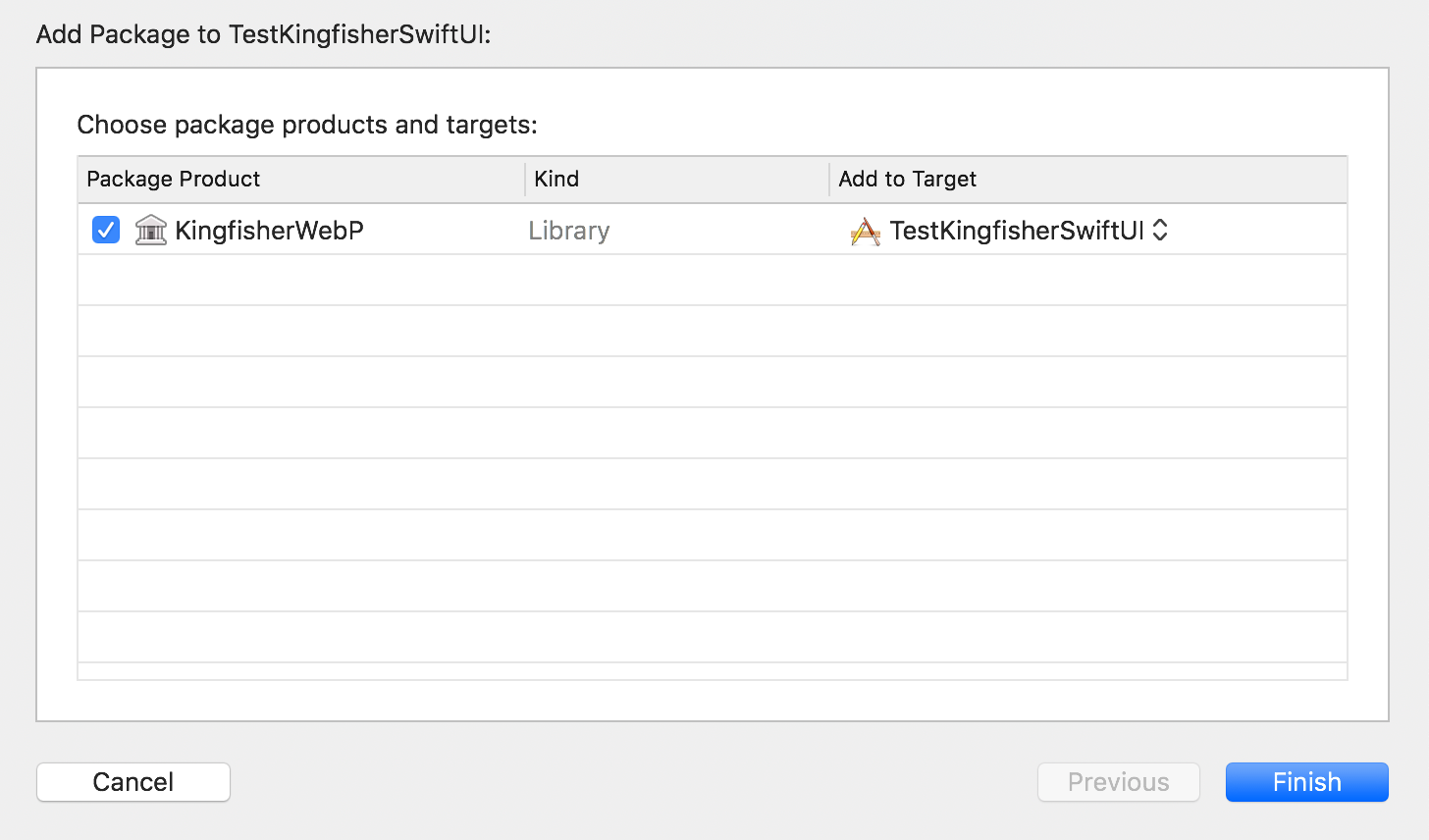Viewport: 1429px width, 840px height.
Task: Select the KingfisherWebP product name
Action: pyautogui.click(x=269, y=231)
